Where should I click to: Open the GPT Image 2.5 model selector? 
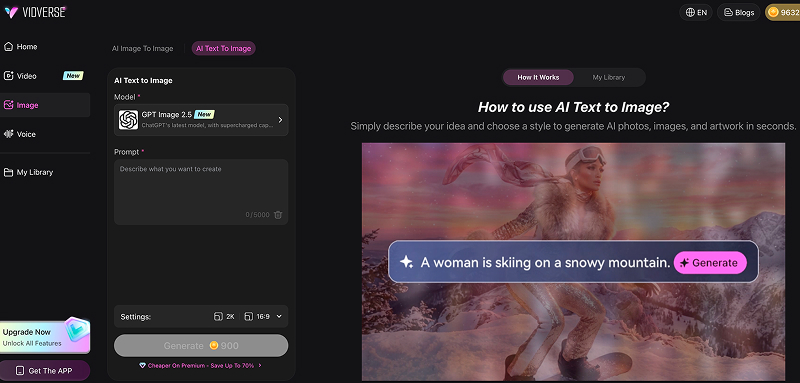[x=201, y=120]
